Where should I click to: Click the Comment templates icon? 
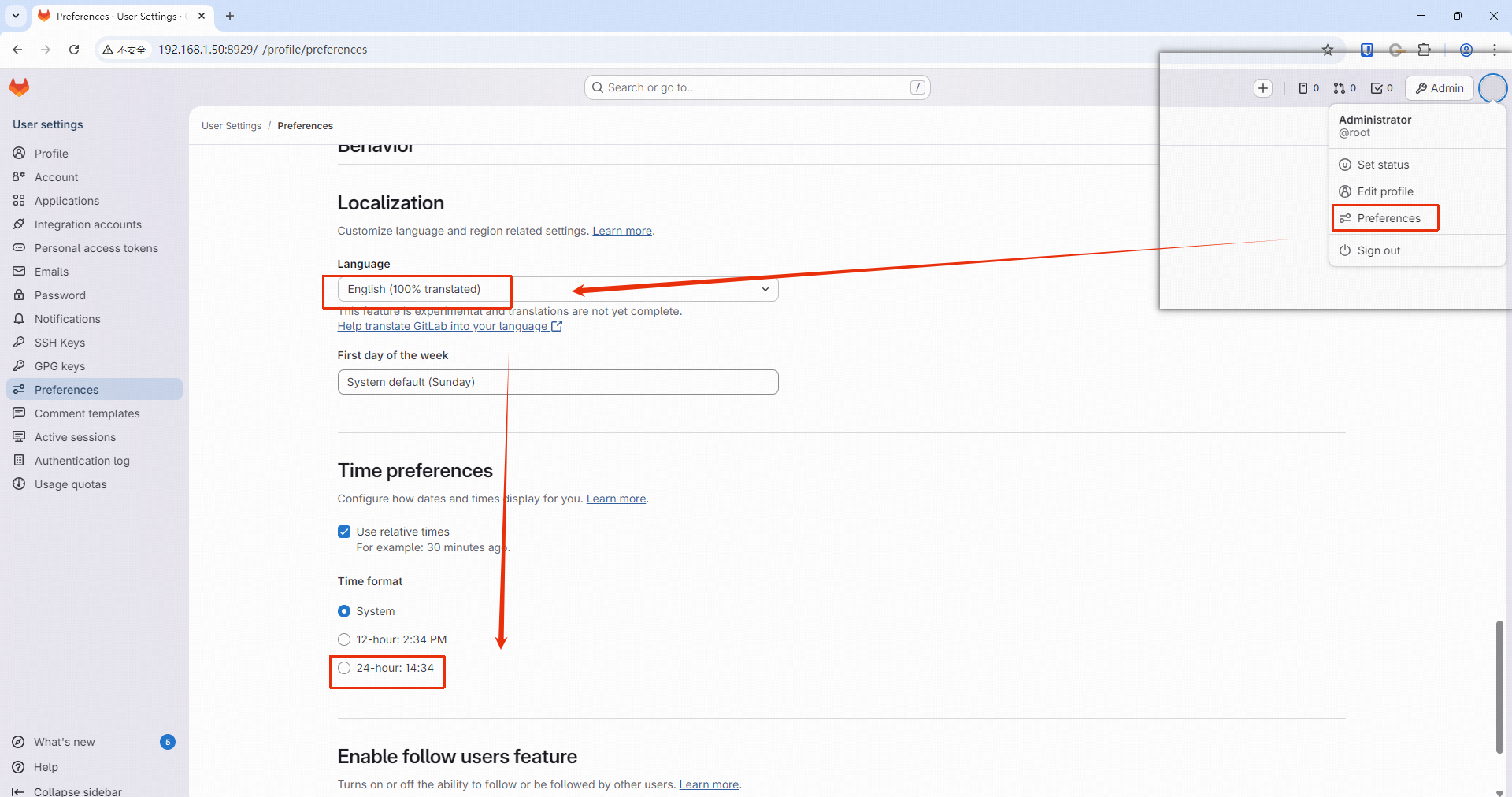click(19, 413)
